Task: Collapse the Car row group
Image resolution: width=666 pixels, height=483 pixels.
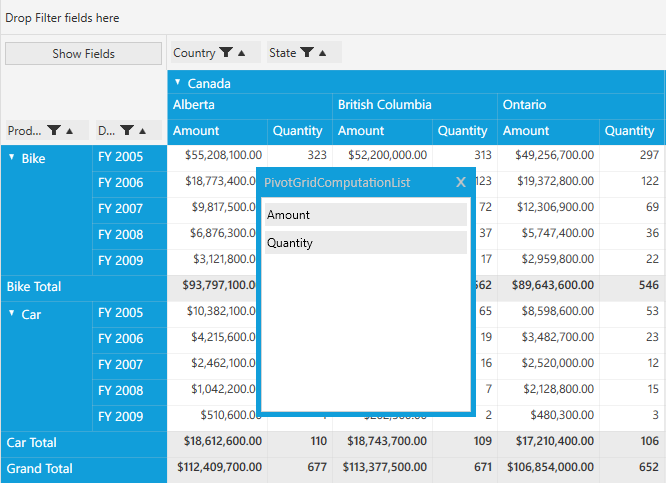Action: pyautogui.click(x=12, y=313)
